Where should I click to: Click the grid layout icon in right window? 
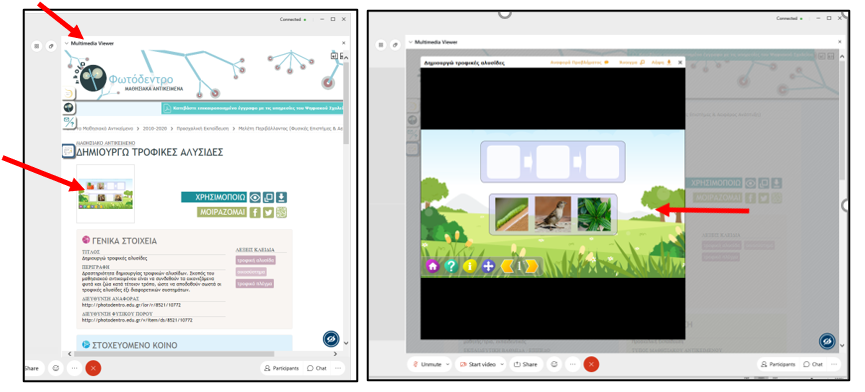[x=381, y=45]
